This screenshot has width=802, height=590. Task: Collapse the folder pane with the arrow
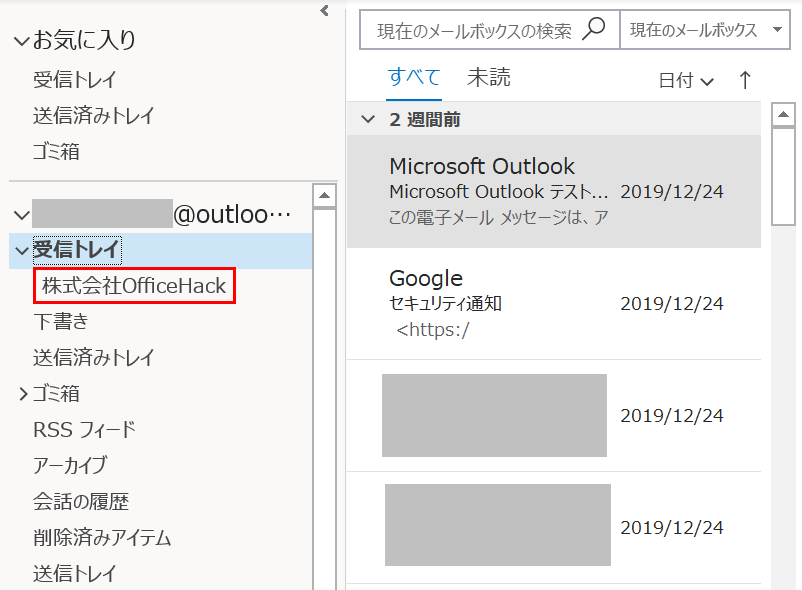tap(324, 11)
